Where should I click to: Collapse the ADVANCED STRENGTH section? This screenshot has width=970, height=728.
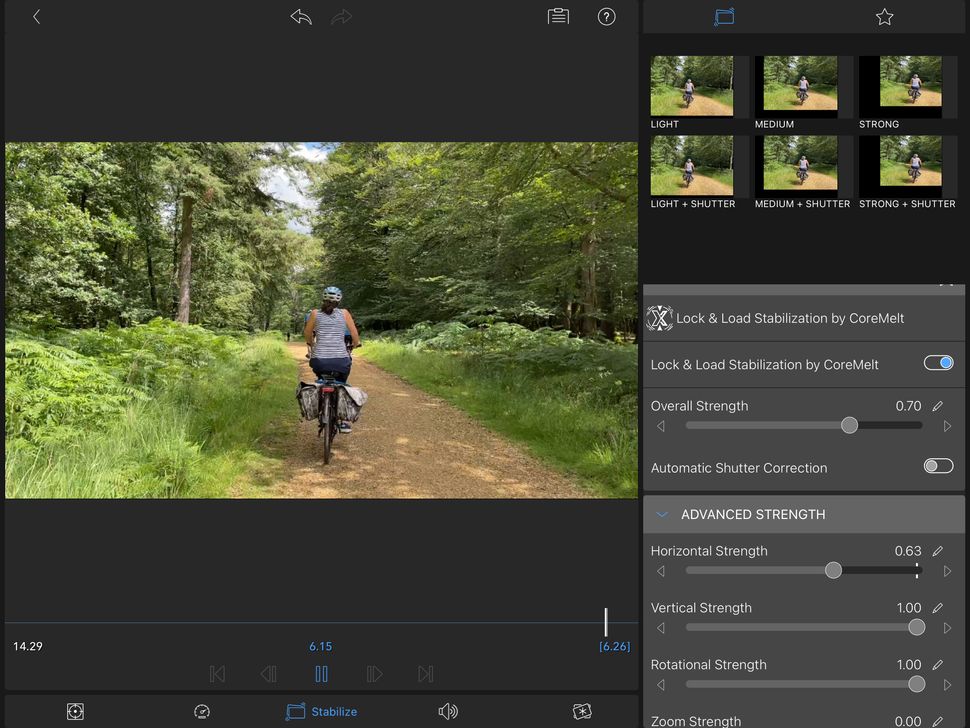[661, 514]
